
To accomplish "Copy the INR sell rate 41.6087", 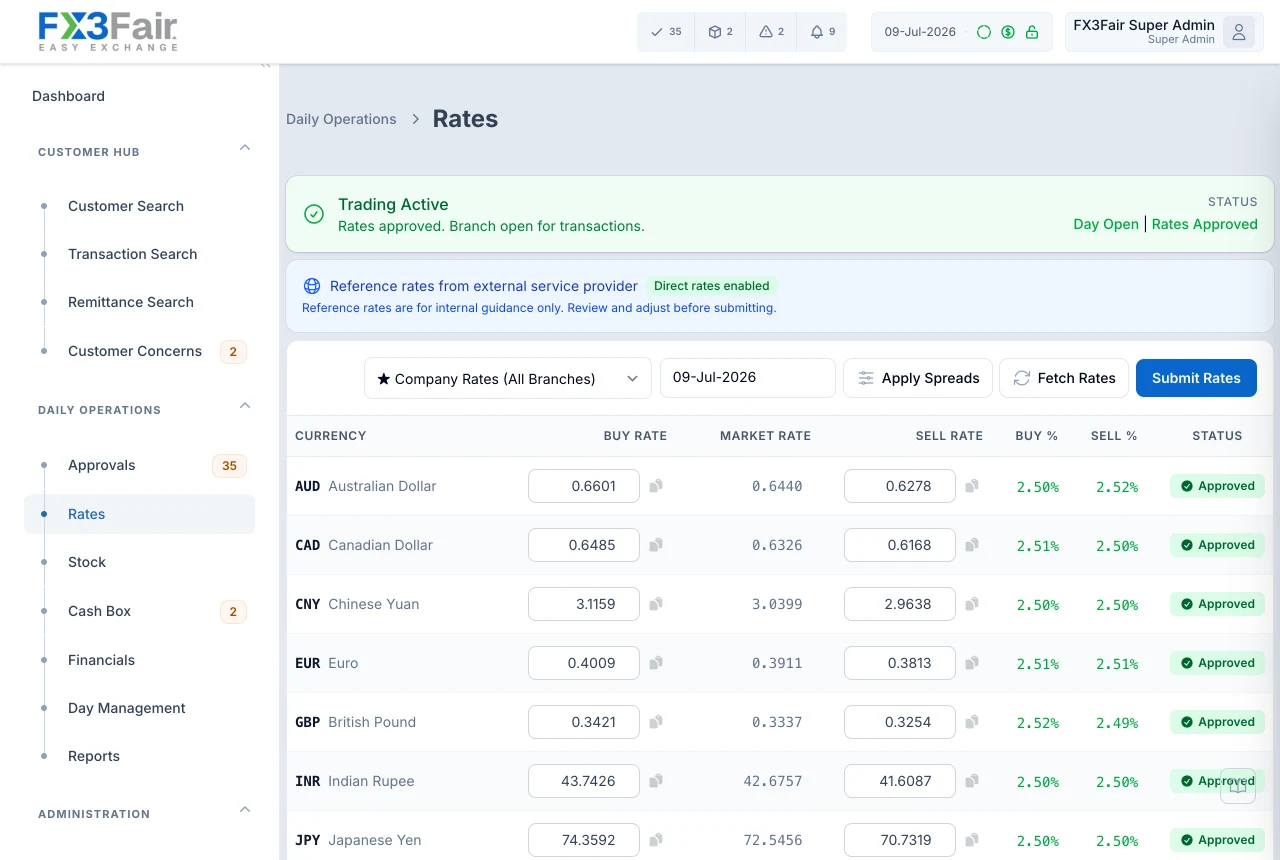I will coord(972,781).
